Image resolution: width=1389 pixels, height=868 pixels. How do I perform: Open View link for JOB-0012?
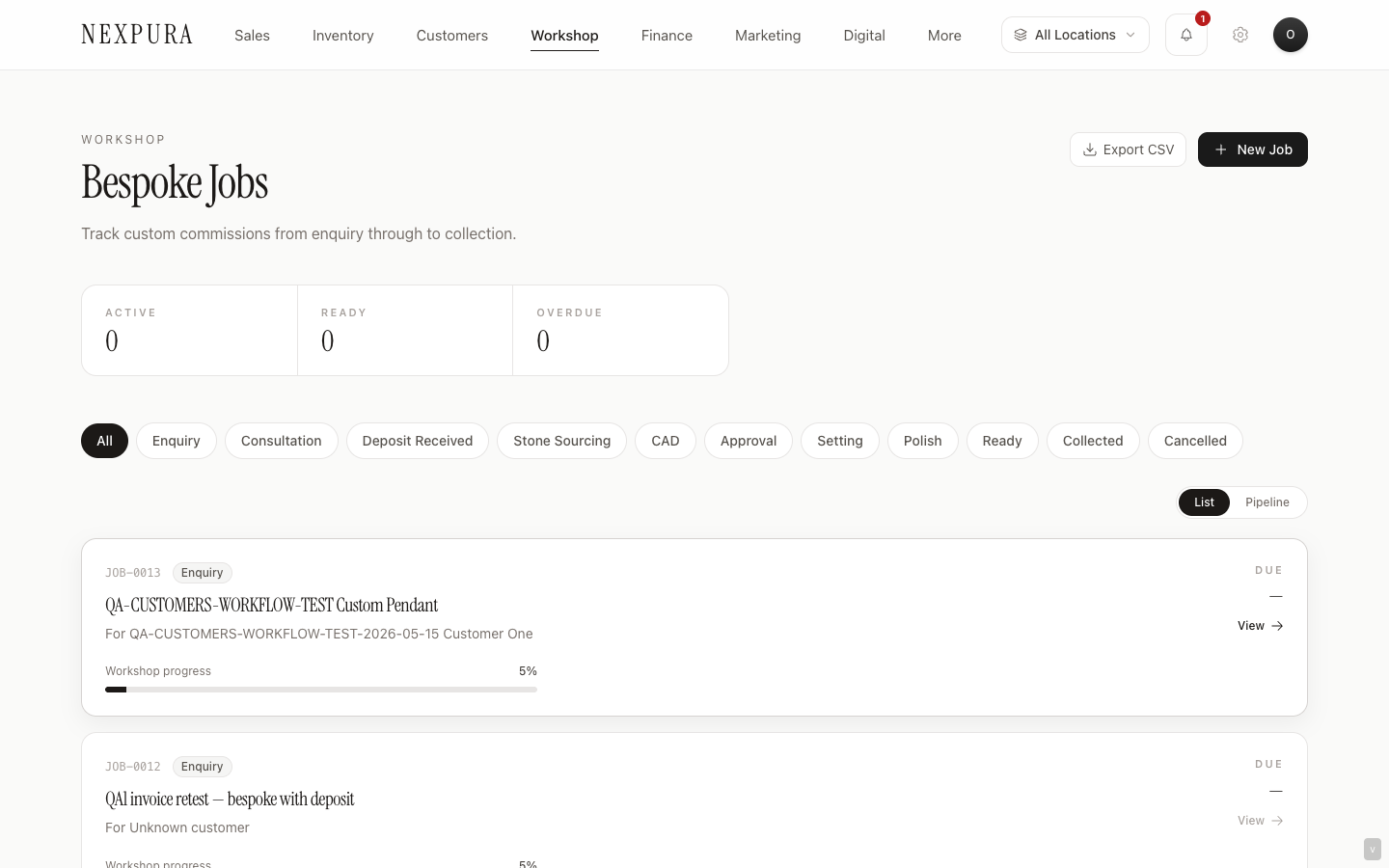coord(1260,821)
